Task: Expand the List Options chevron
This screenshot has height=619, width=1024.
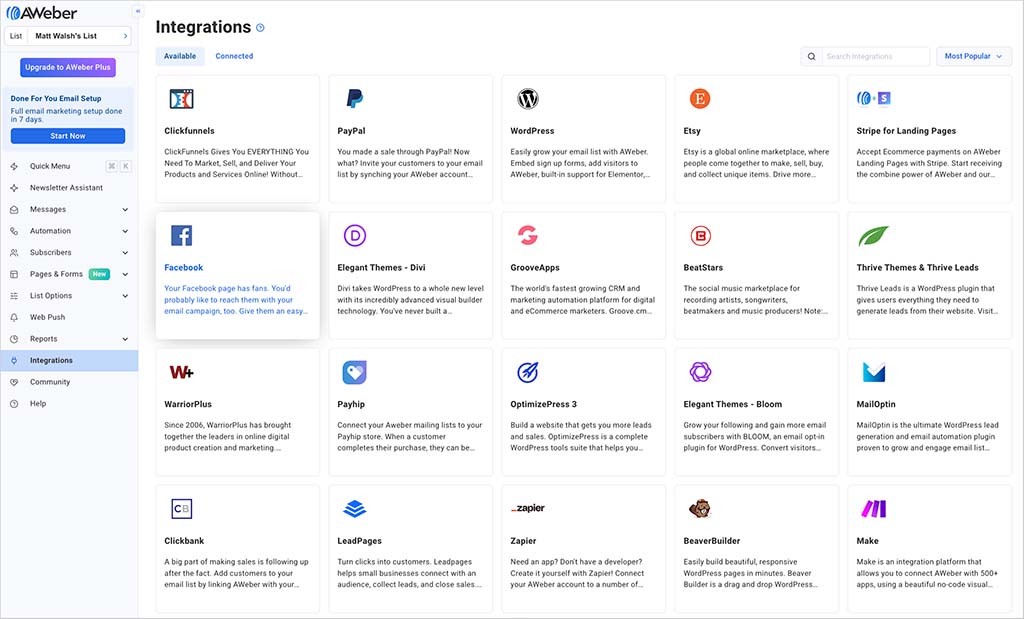Action: pyautogui.click(x=125, y=296)
